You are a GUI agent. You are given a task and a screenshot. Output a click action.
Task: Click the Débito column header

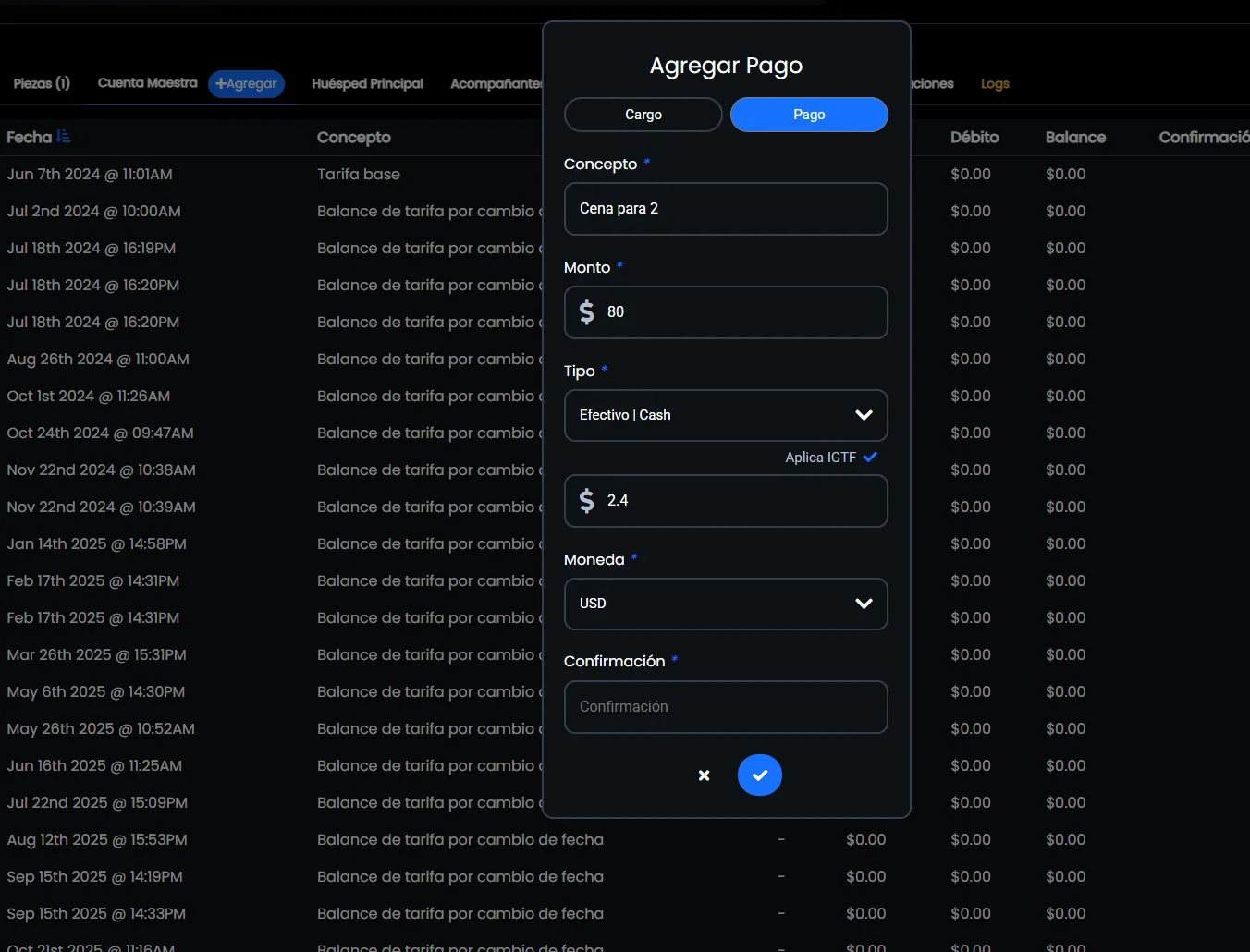point(974,137)
